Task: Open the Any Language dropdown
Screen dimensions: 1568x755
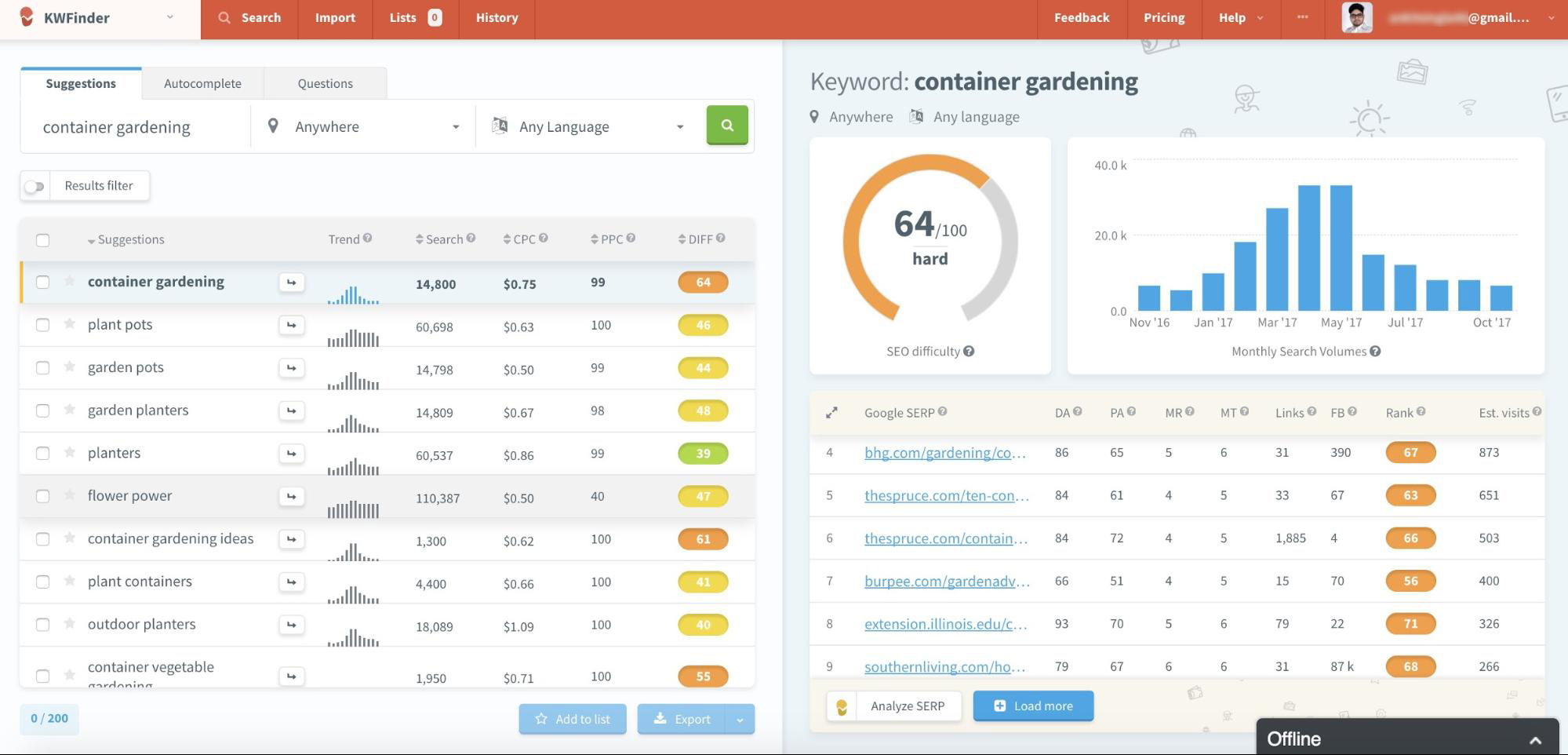Action: pos(679,126)
